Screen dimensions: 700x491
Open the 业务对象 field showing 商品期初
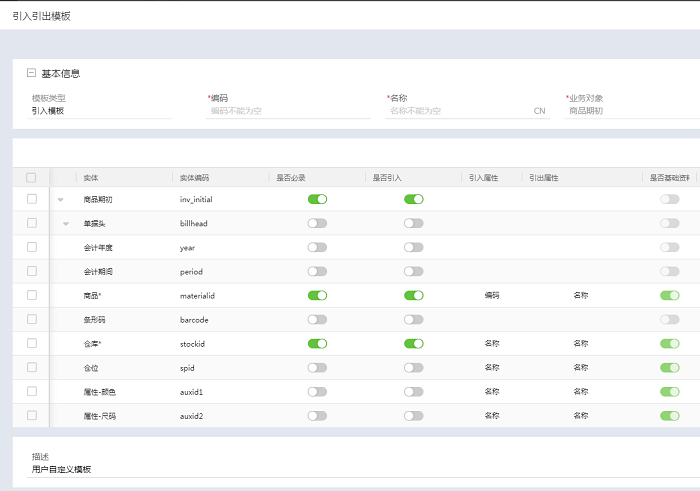pyautogui.click(x=630, y=111)
